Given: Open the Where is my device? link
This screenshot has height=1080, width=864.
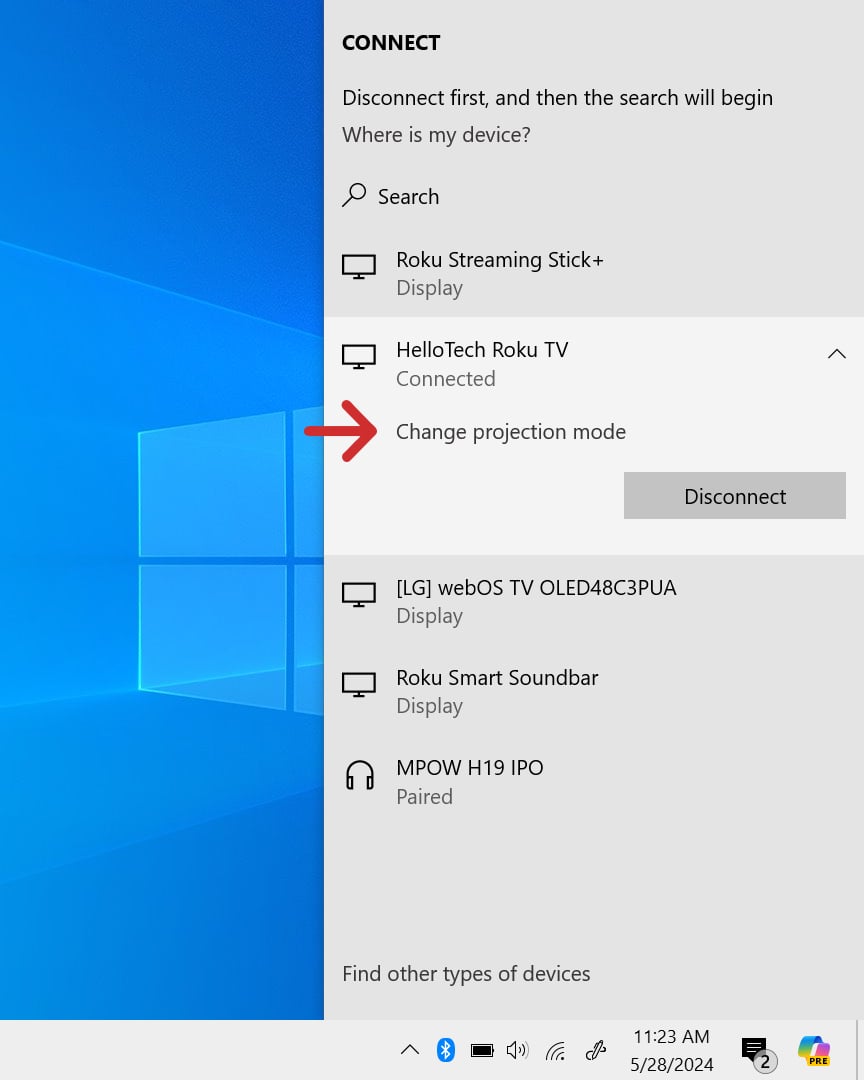Looking at the screenshot, I should tap(436, 135).
